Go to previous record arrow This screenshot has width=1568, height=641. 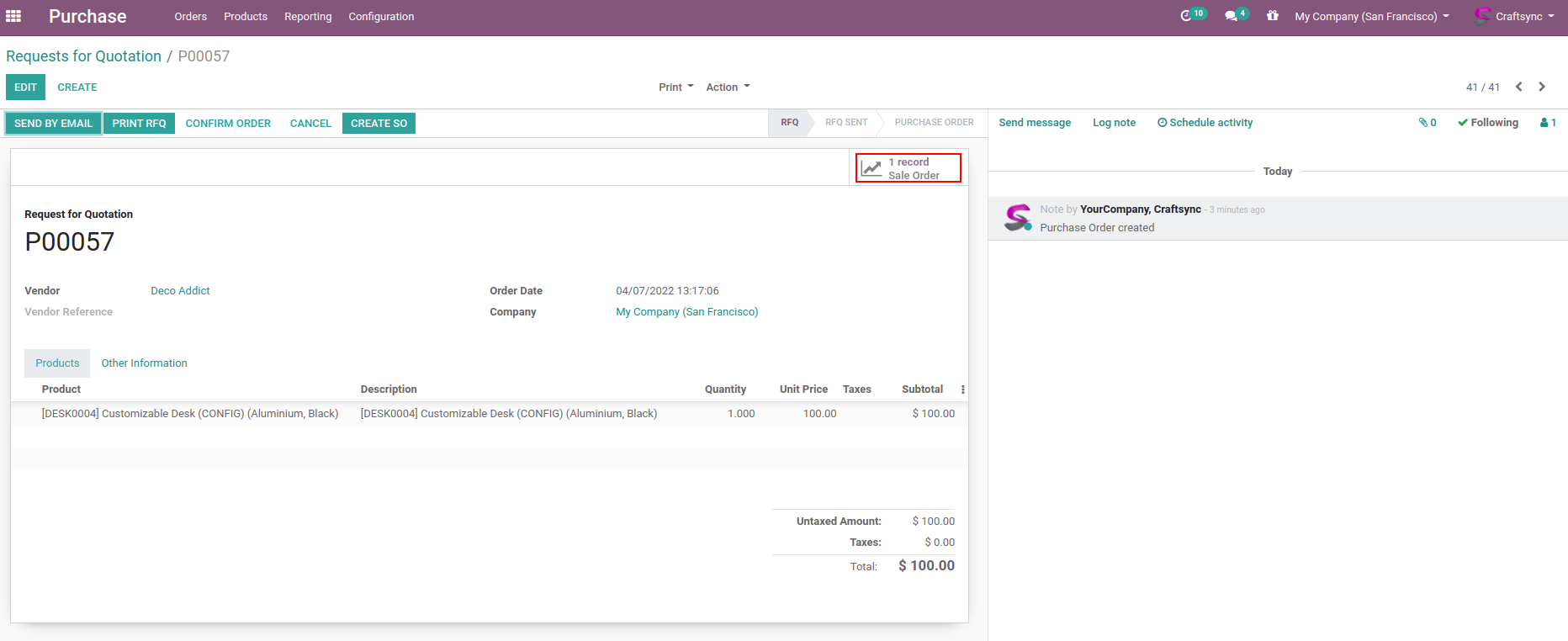click(1519, 87)
